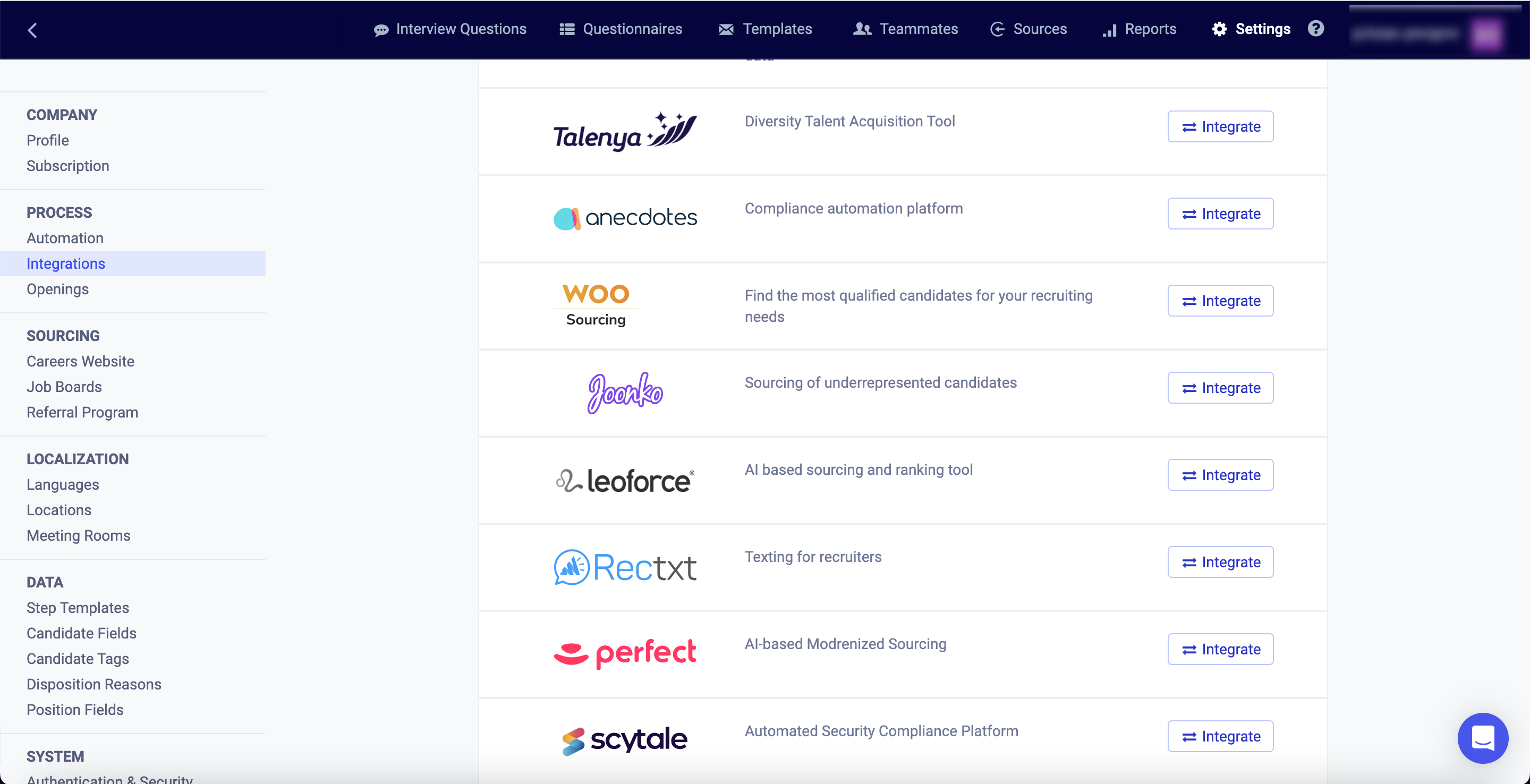
Task: Click 'Diversity Talent Acquisition Tool' description
Action: (849, 121)
